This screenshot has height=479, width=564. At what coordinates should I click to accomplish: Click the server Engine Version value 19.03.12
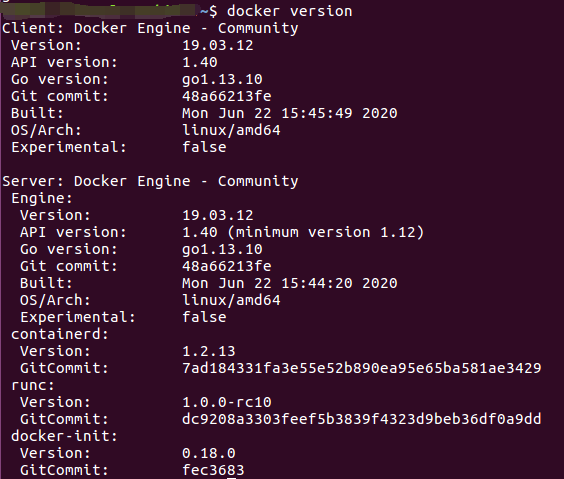click(218, 215)
